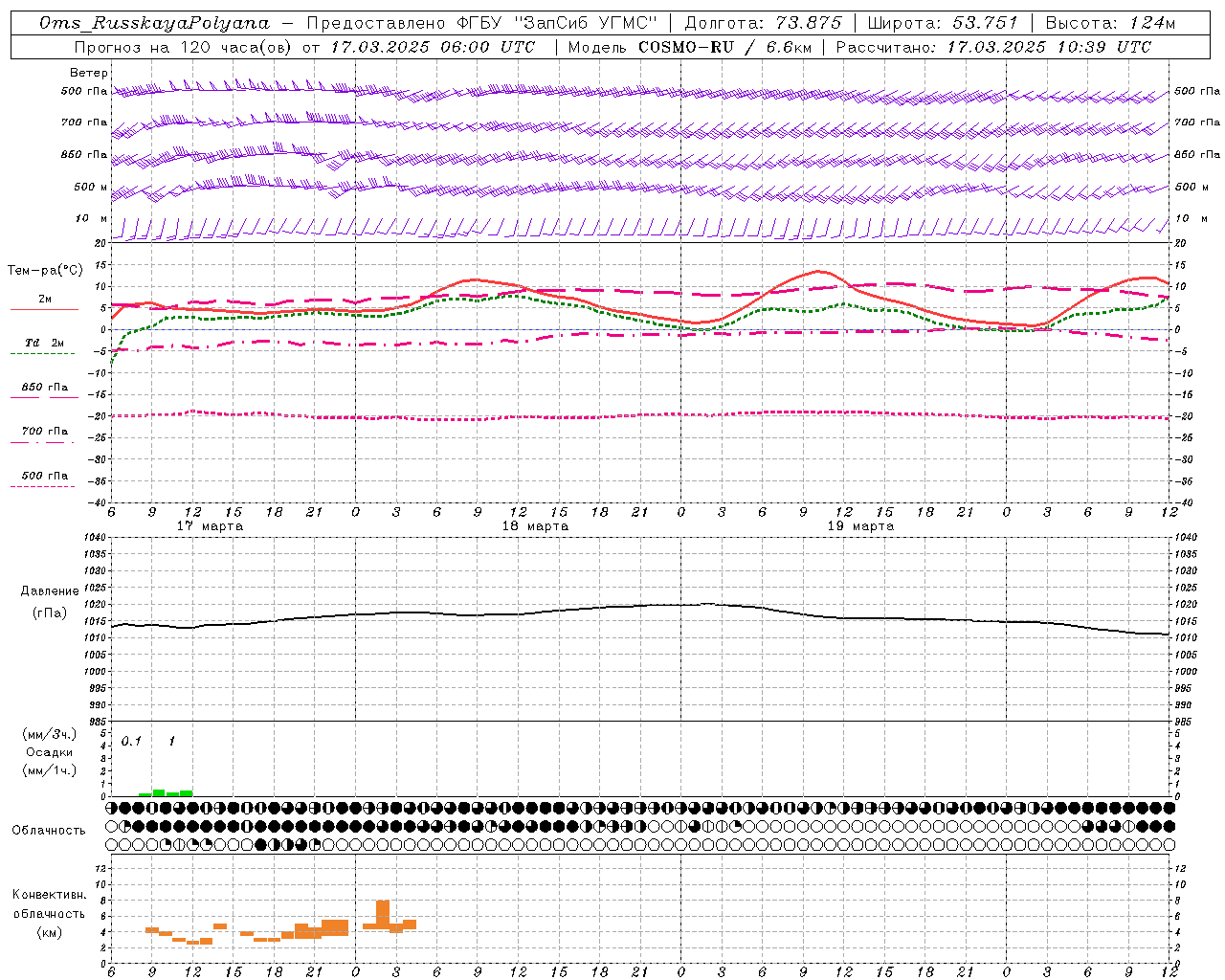
Task: Click the 500 гПа temperature legend entry
Action: [x=44, y=476]
